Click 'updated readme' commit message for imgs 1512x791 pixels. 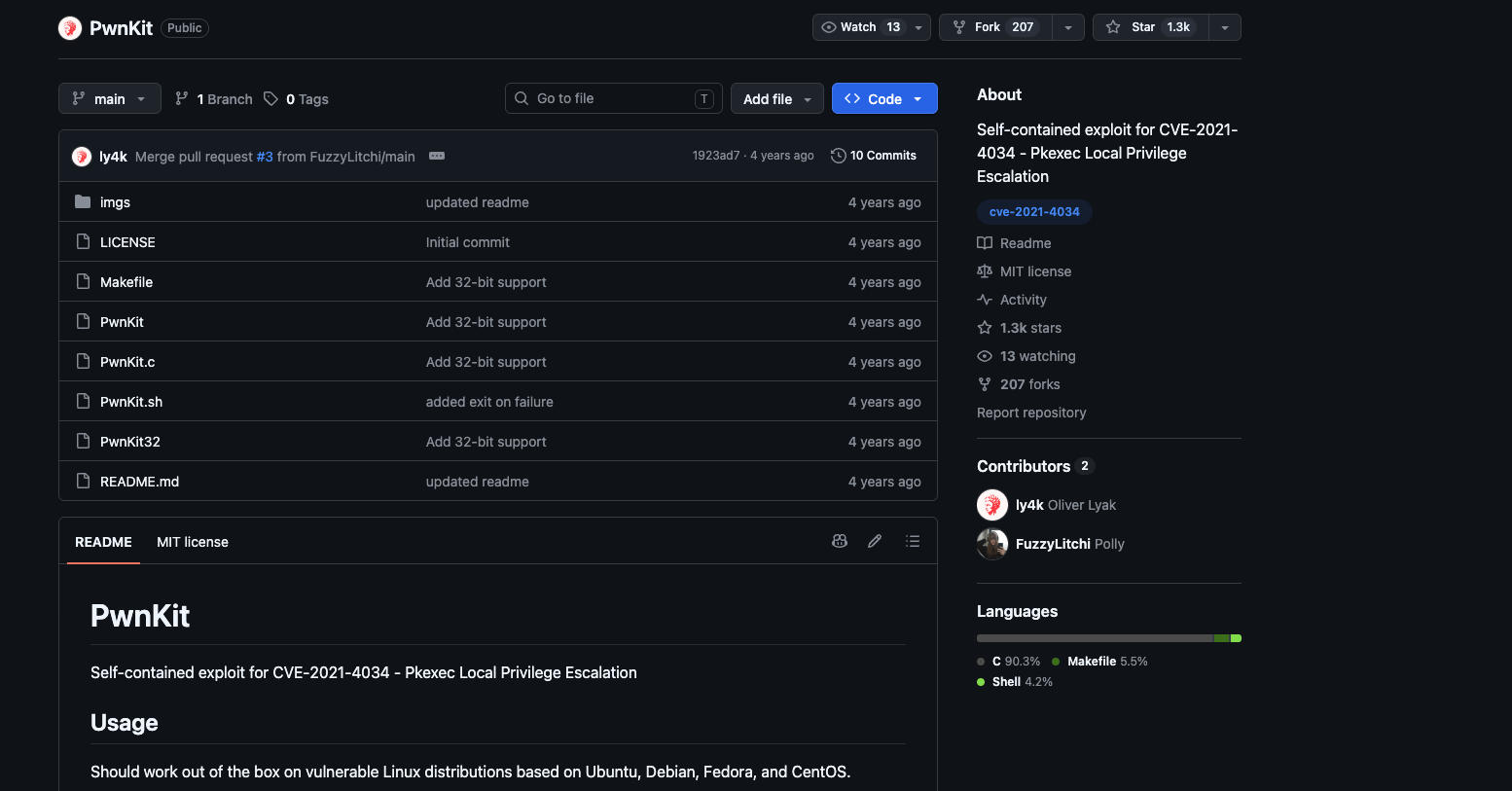[478, 202]
